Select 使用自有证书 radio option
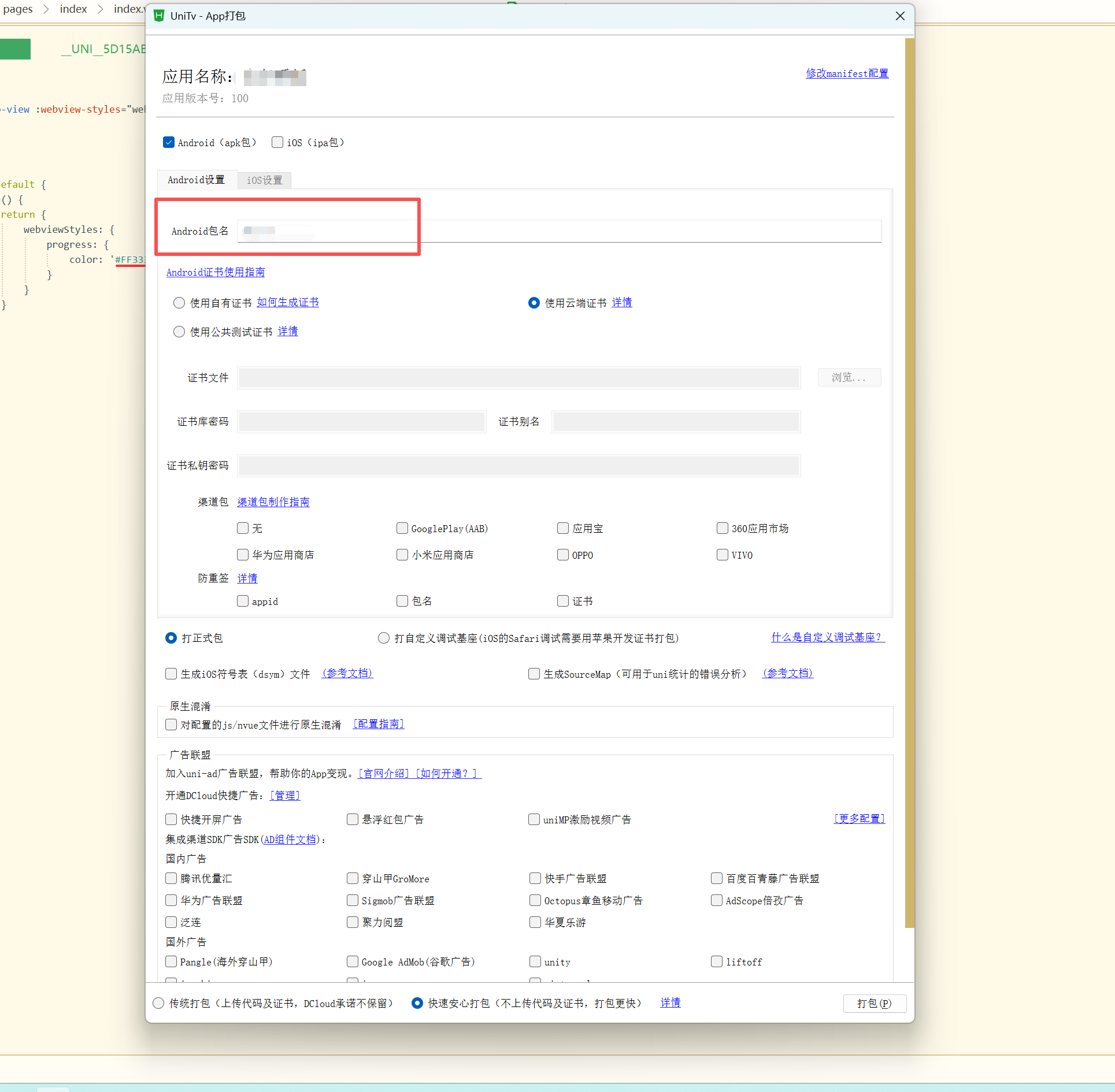Image resolution: width=1115 pixels, height=1092 pixels. click(179, 303)
